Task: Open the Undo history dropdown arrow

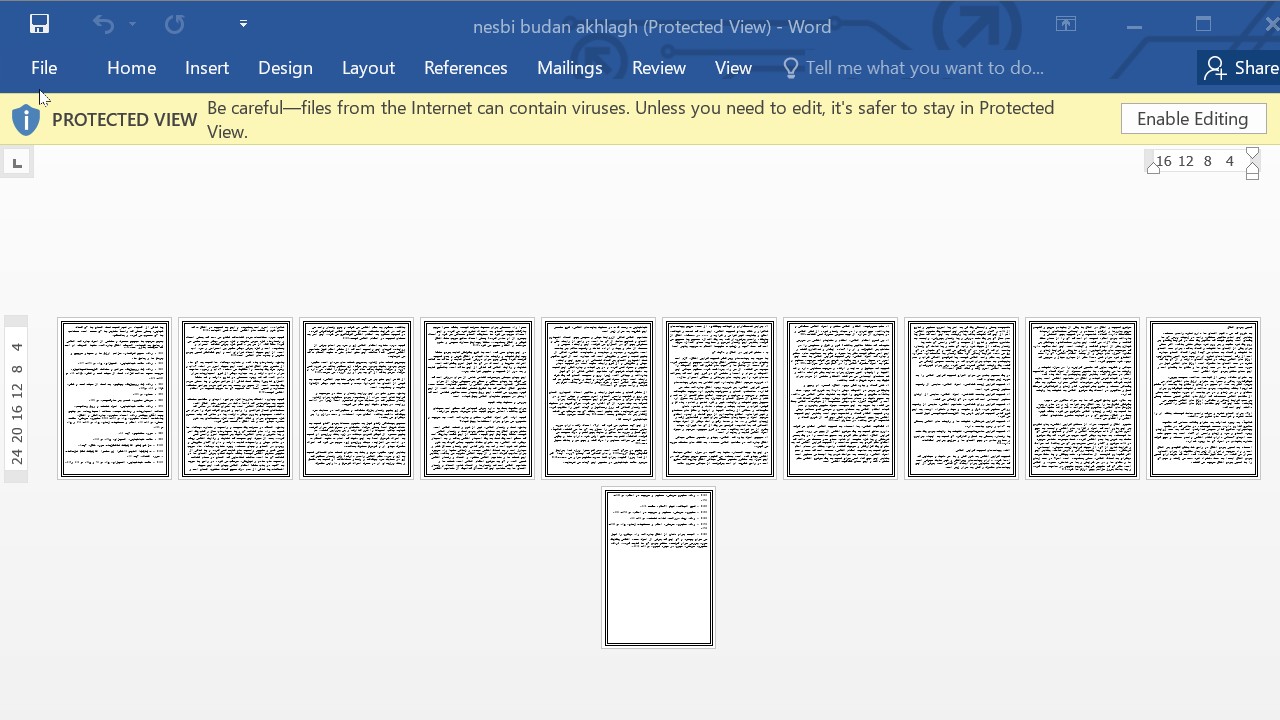Action: click(x=132, y=24)
